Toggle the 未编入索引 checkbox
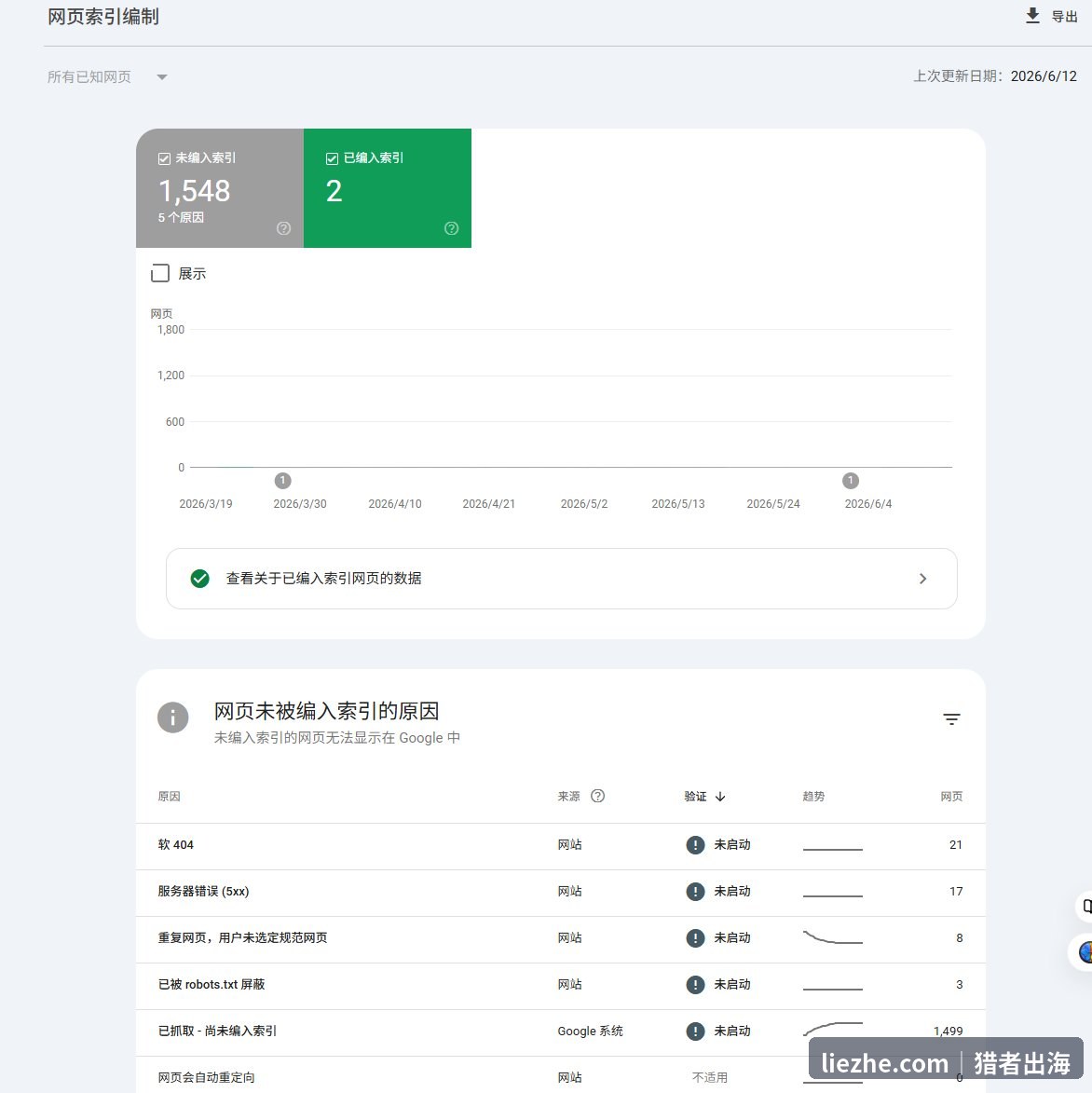The width and height of the screenshot is (1092, 1093). click(165, 159)
